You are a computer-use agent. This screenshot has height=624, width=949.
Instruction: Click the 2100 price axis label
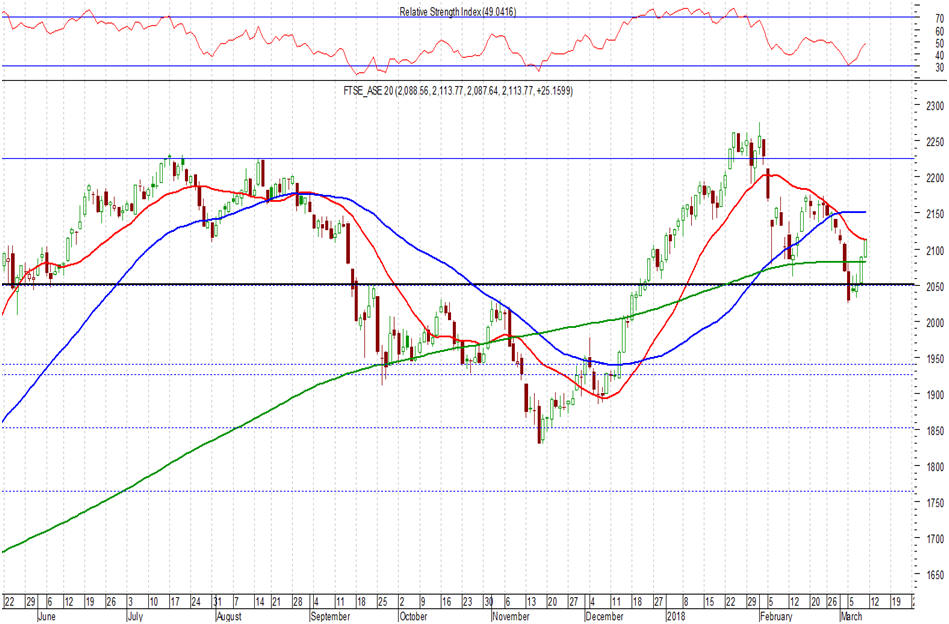click(x=935, y=251)
